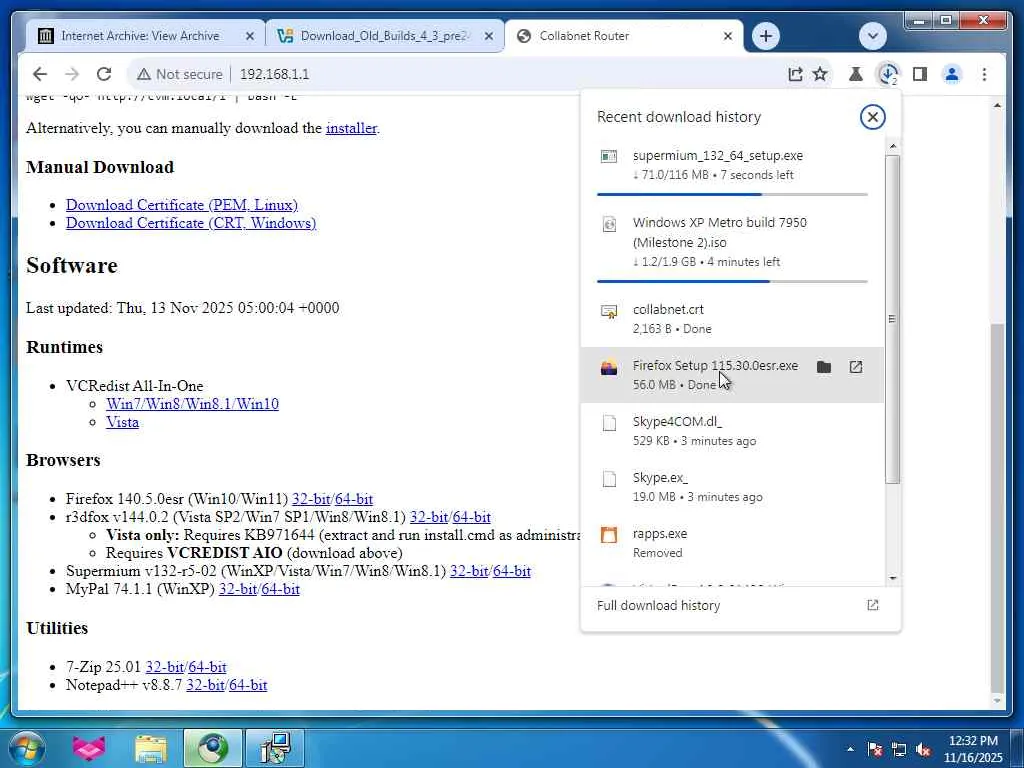Click collabnet.crt certificate icon

[609, 312]
